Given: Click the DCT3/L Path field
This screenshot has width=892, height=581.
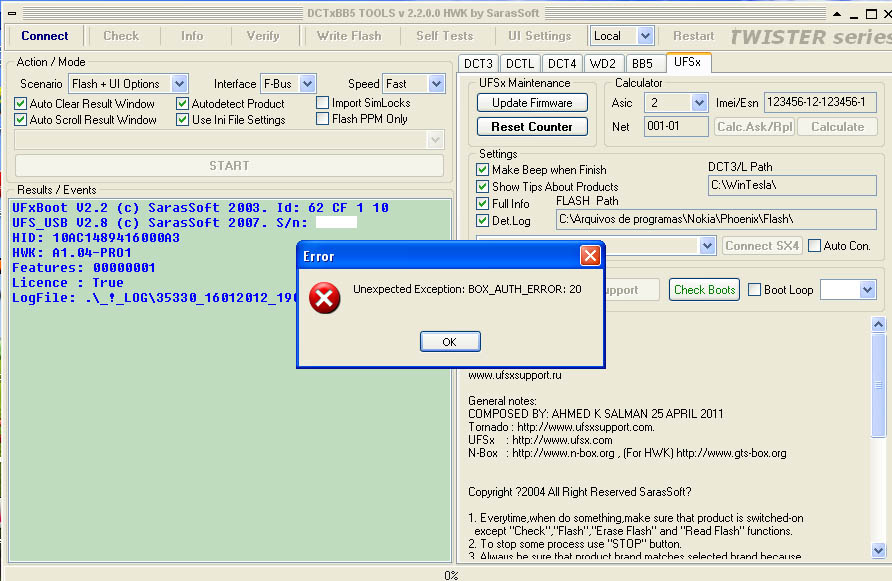Looking at the screenshot, I should [x=792, y=185].
